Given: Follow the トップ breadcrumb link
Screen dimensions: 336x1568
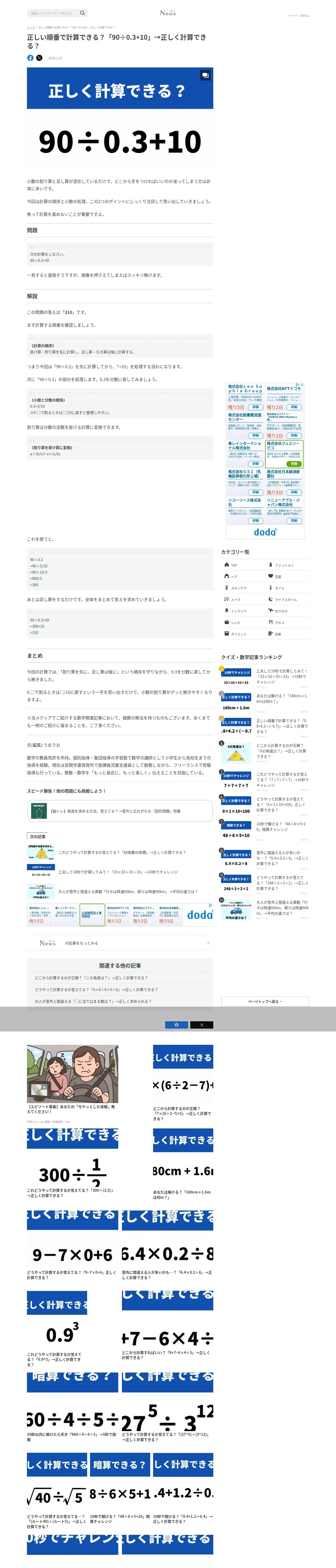Looking at the screenshot, I should tap(31, 27).
